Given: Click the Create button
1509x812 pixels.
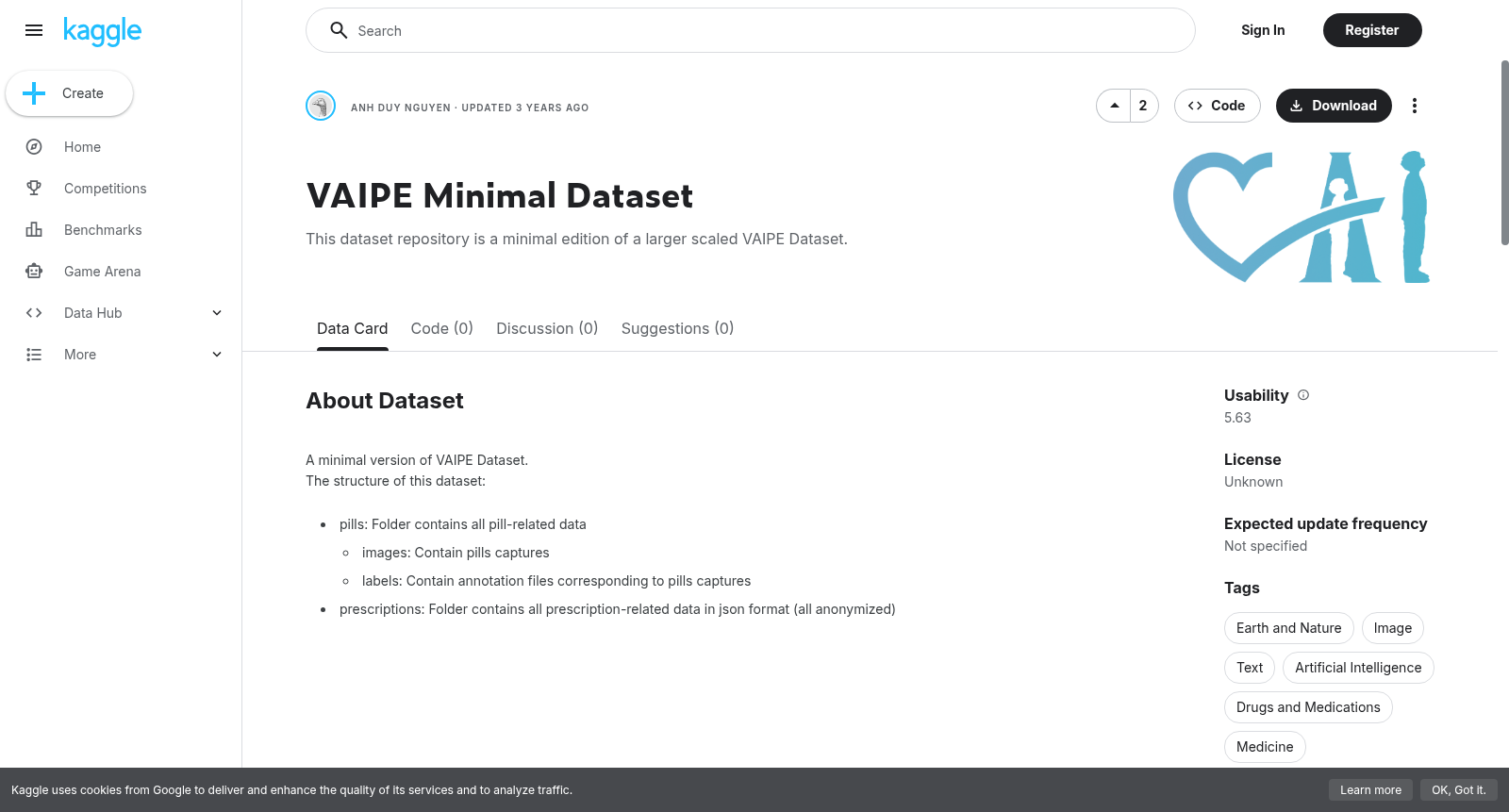Looking at the screenshot, I should pyautogui.click(x=69, y=93).
